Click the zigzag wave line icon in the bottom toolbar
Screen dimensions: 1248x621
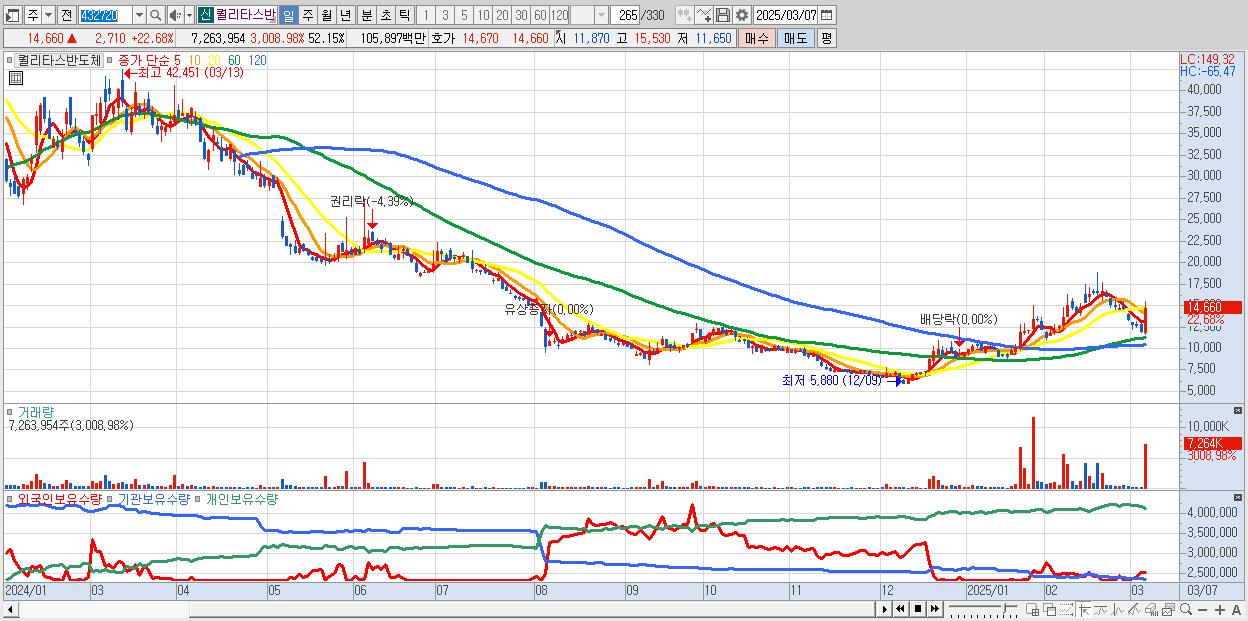(1118, 610)
